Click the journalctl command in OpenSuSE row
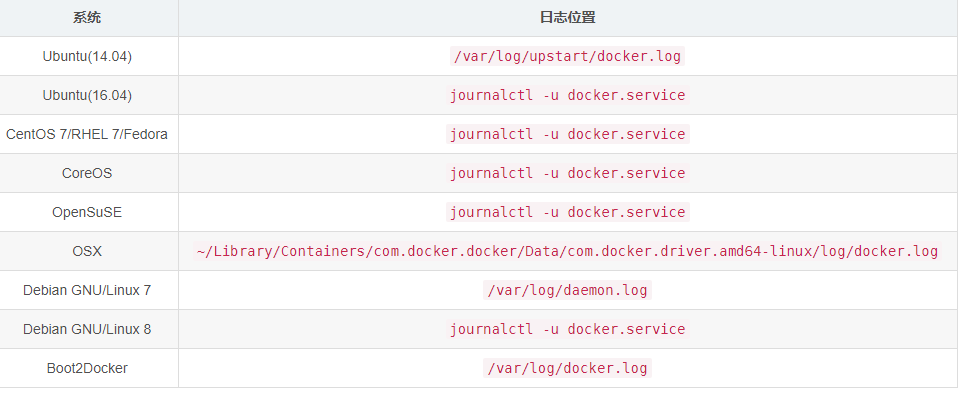Image resolution: width=966 pixels, height=405 pixels. [x=567, y=212]
